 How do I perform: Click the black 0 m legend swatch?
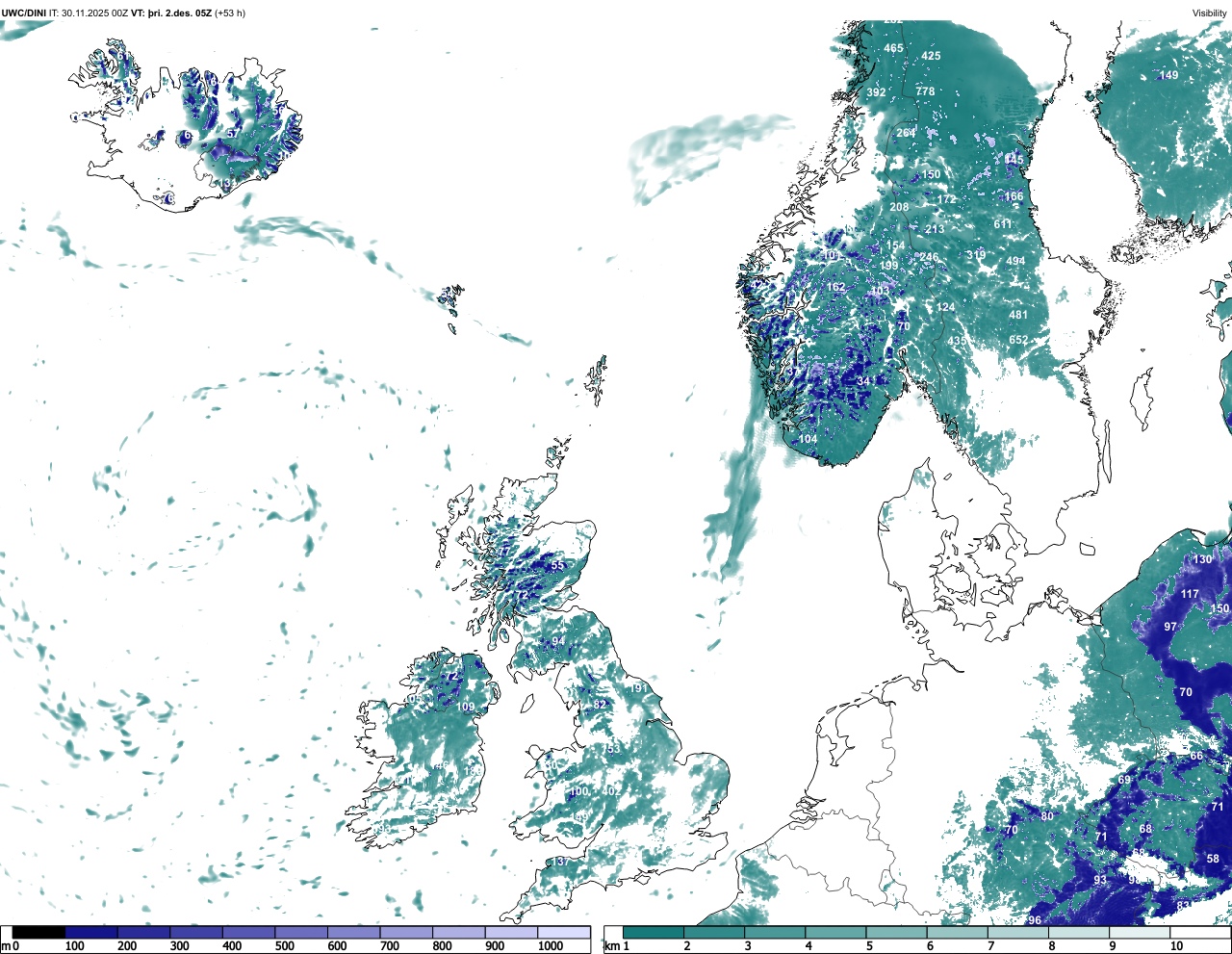pyautogui.click(x=38, y=932)
